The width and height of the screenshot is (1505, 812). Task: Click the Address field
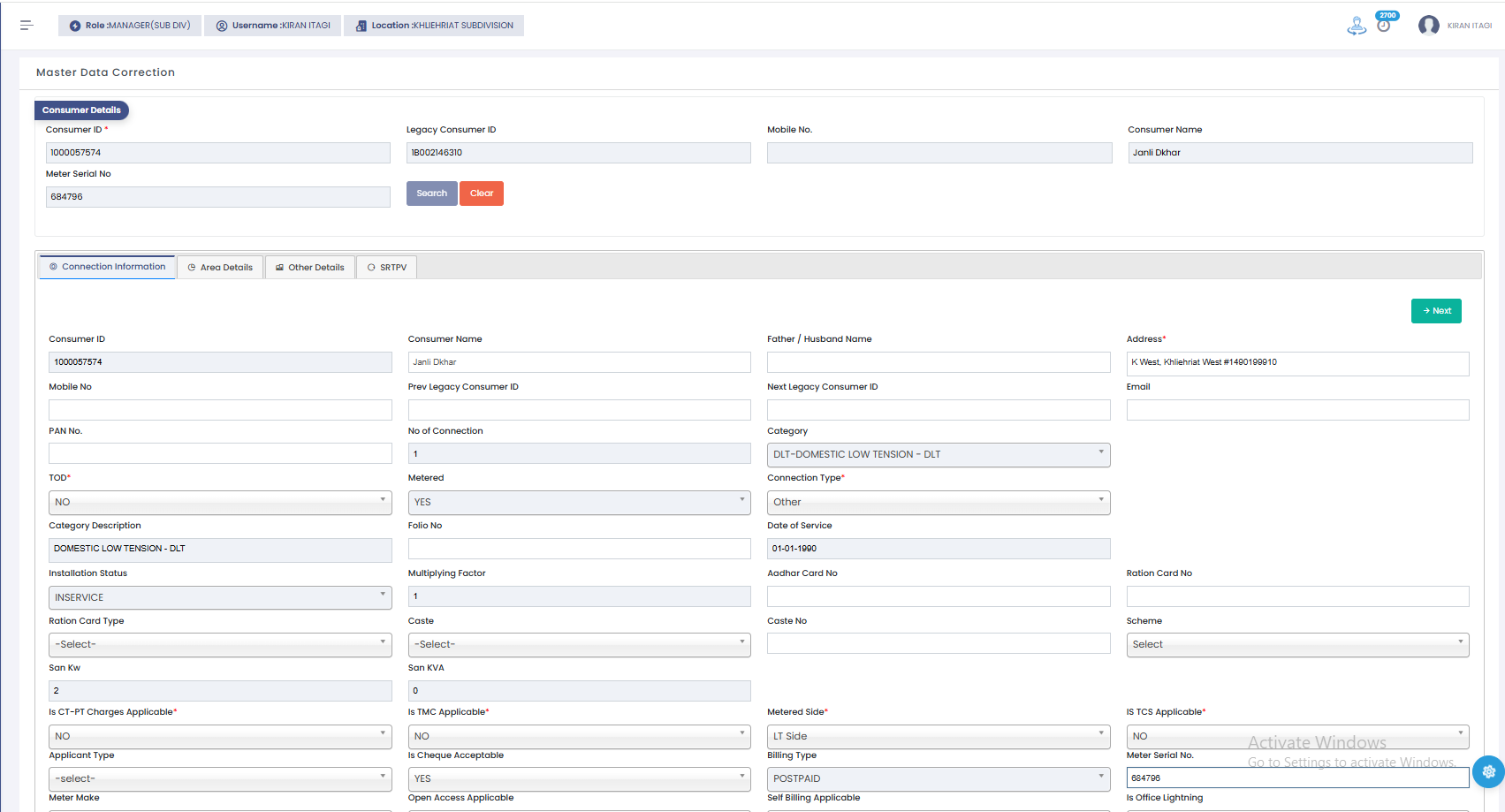[1297, 362]
